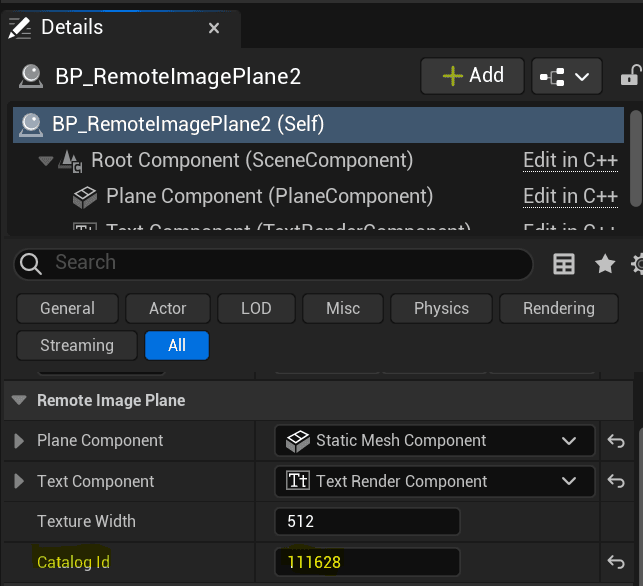This screenshot has width=643, height=586.
Task: Select the All filter button
Action: click(x=177, y=345)
